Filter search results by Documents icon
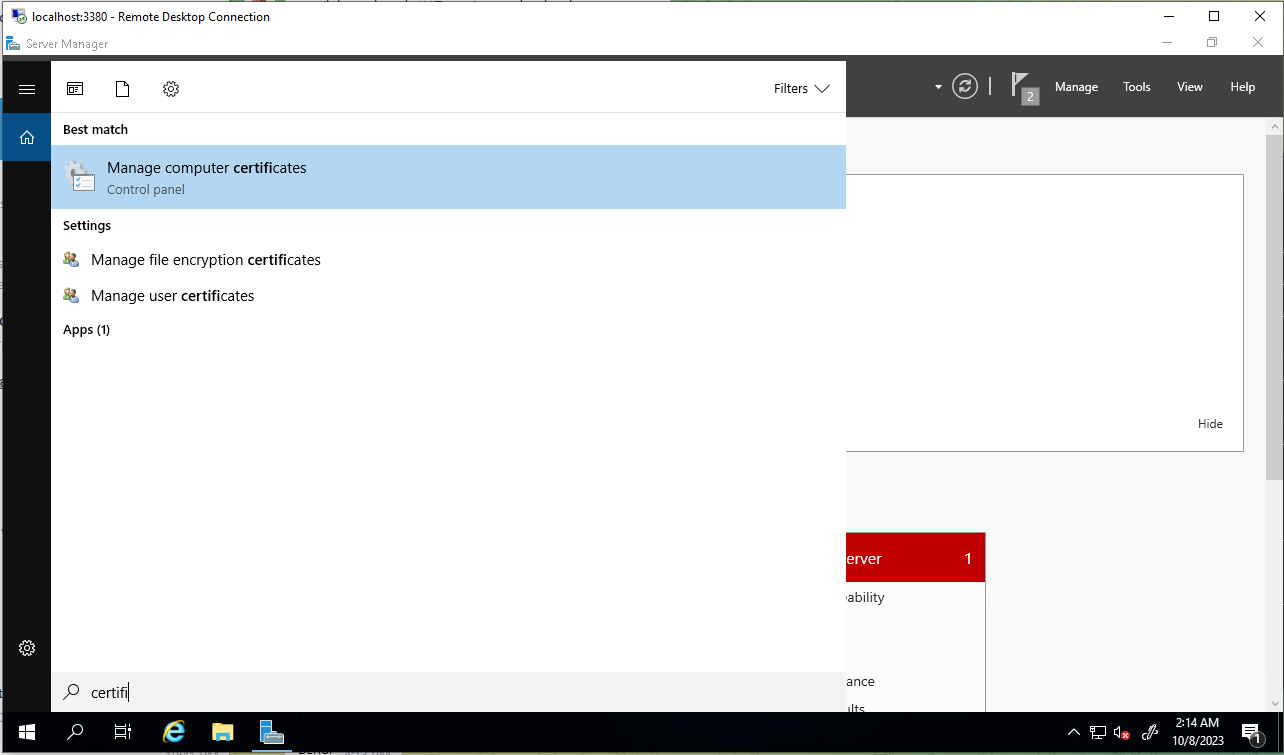 (x=123, y=89)
